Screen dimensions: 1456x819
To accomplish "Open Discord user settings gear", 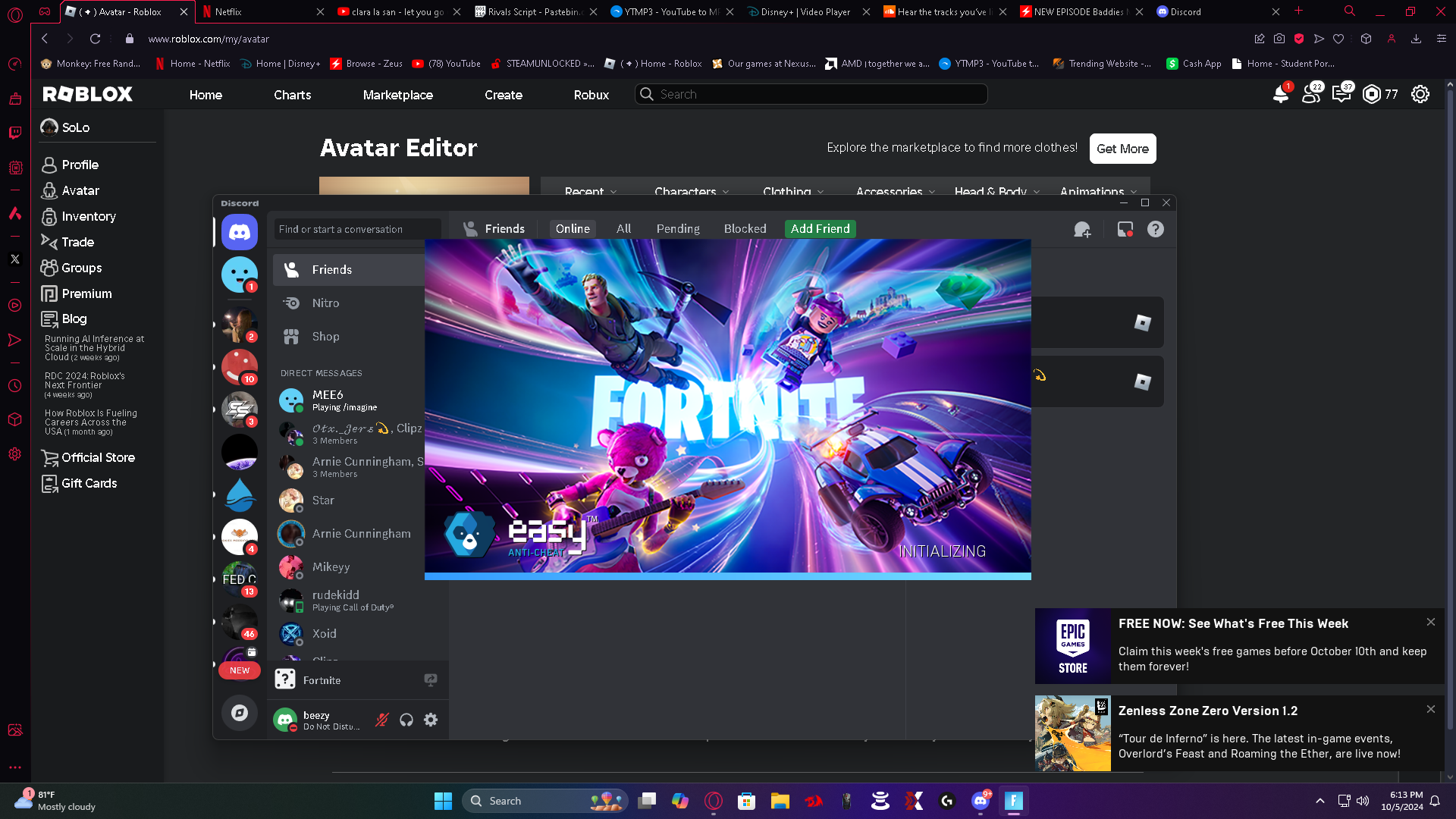I will (431, 720).
